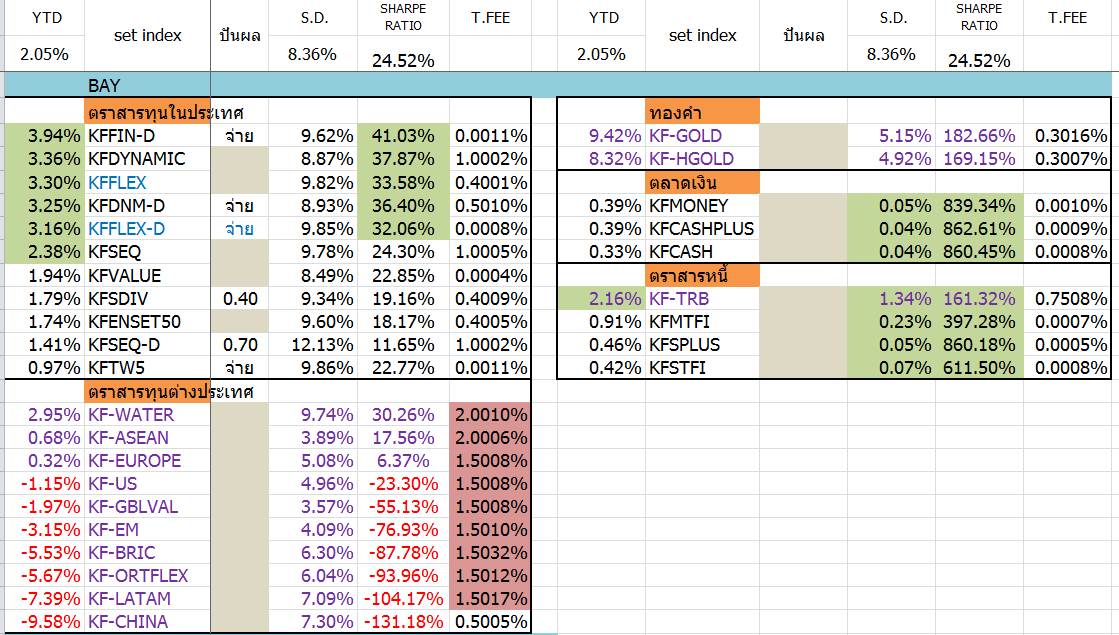Select the KF-US cell
The width and height of the screenshot is (1119, 635).
(147, 483)
